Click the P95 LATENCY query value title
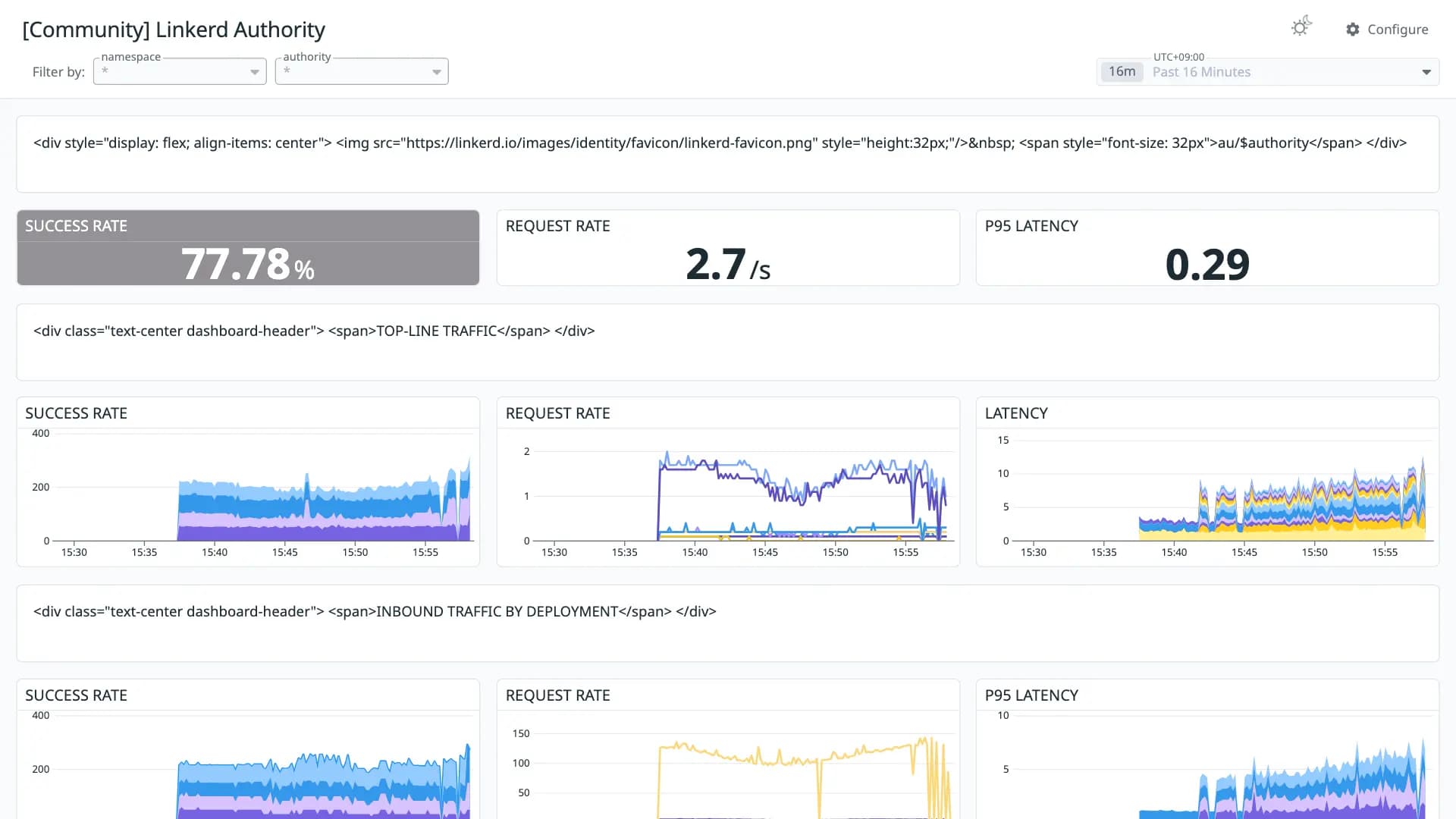 [1031, 226]
